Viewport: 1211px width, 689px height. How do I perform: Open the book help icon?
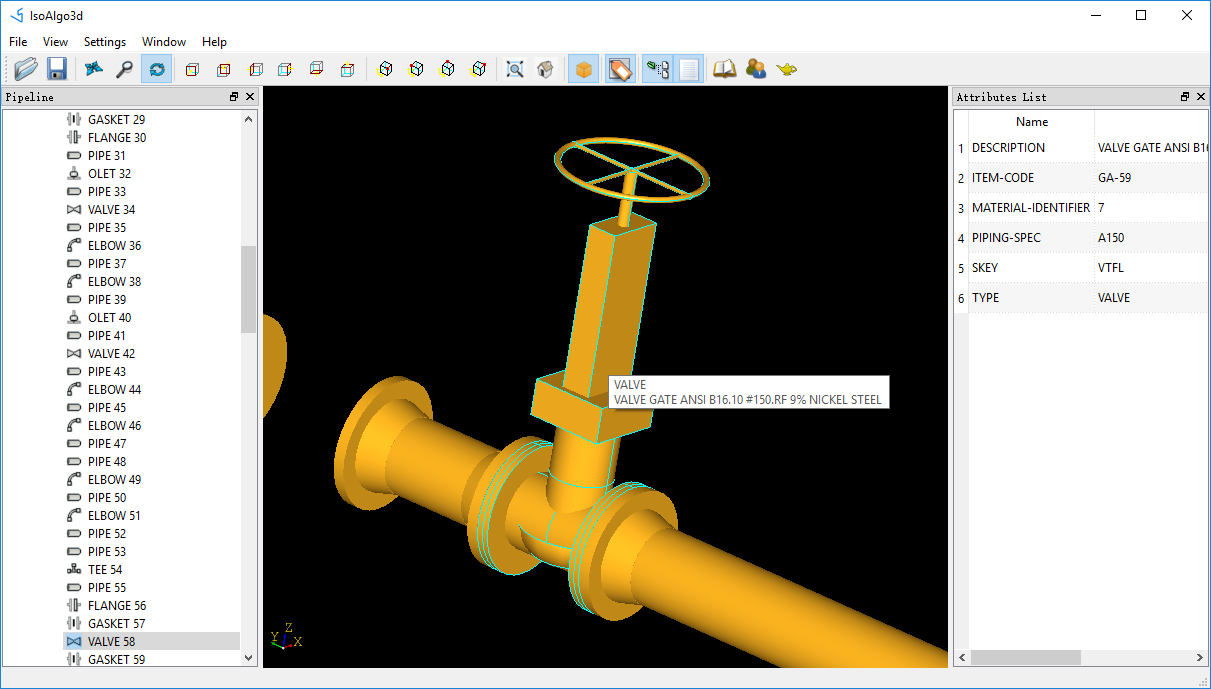pos(724,69)
